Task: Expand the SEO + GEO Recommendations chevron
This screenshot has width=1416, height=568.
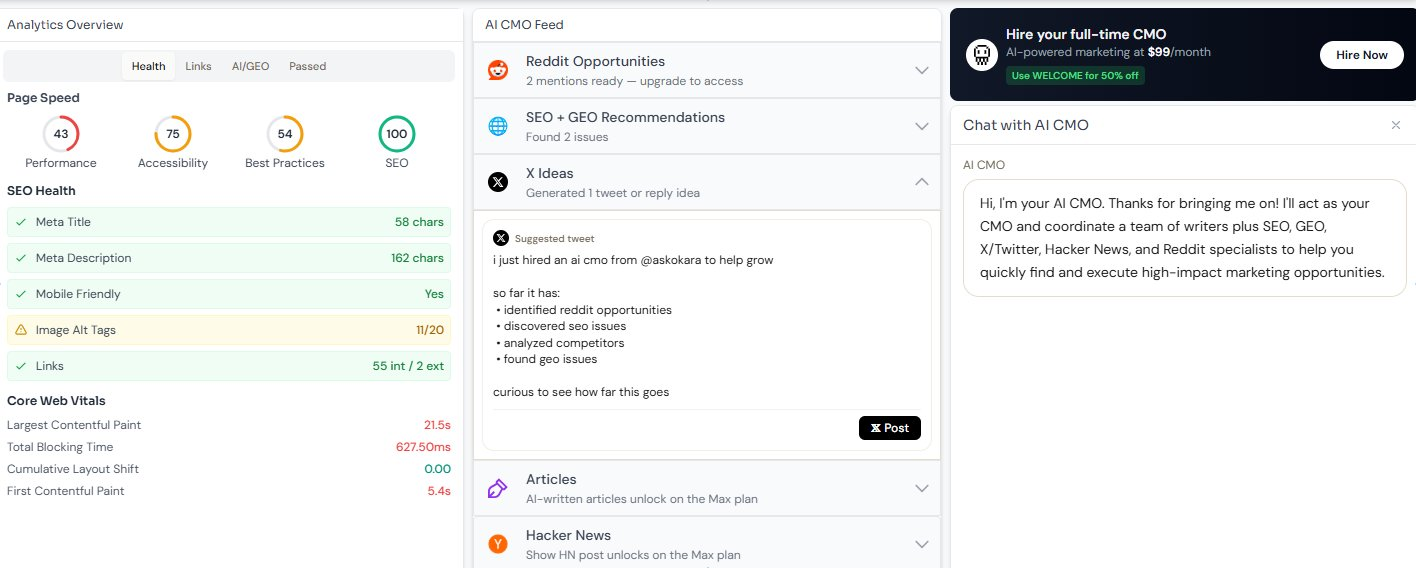Action: pos(922,126)
